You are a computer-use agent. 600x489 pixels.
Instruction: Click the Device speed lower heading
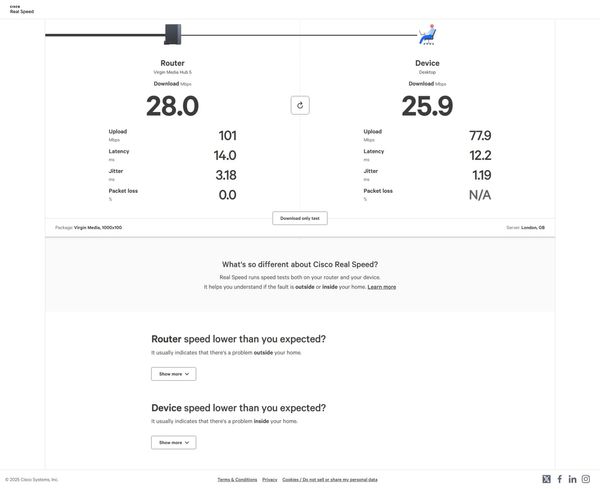point(238,408)
